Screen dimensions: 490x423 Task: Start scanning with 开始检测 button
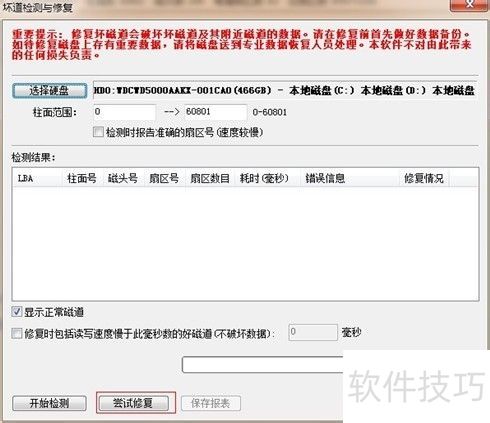pos(49,403)
